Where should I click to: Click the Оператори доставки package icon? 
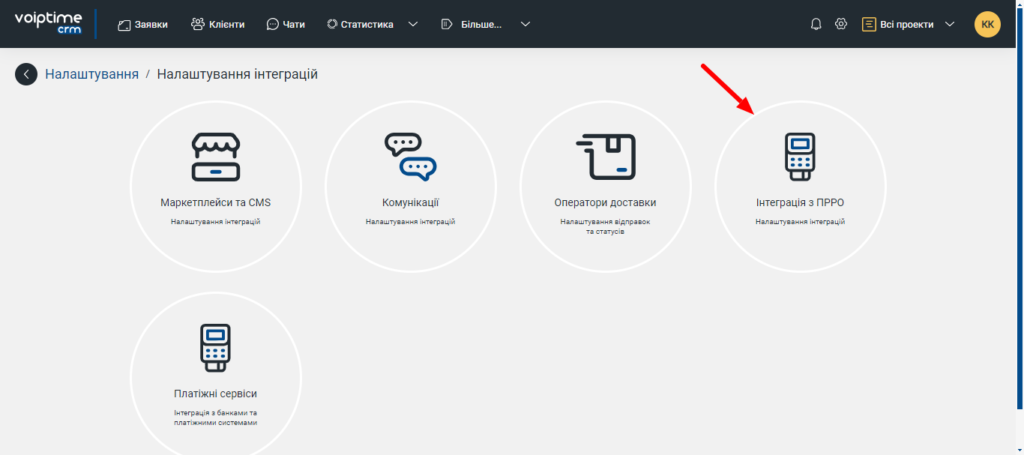coord(605,157)
